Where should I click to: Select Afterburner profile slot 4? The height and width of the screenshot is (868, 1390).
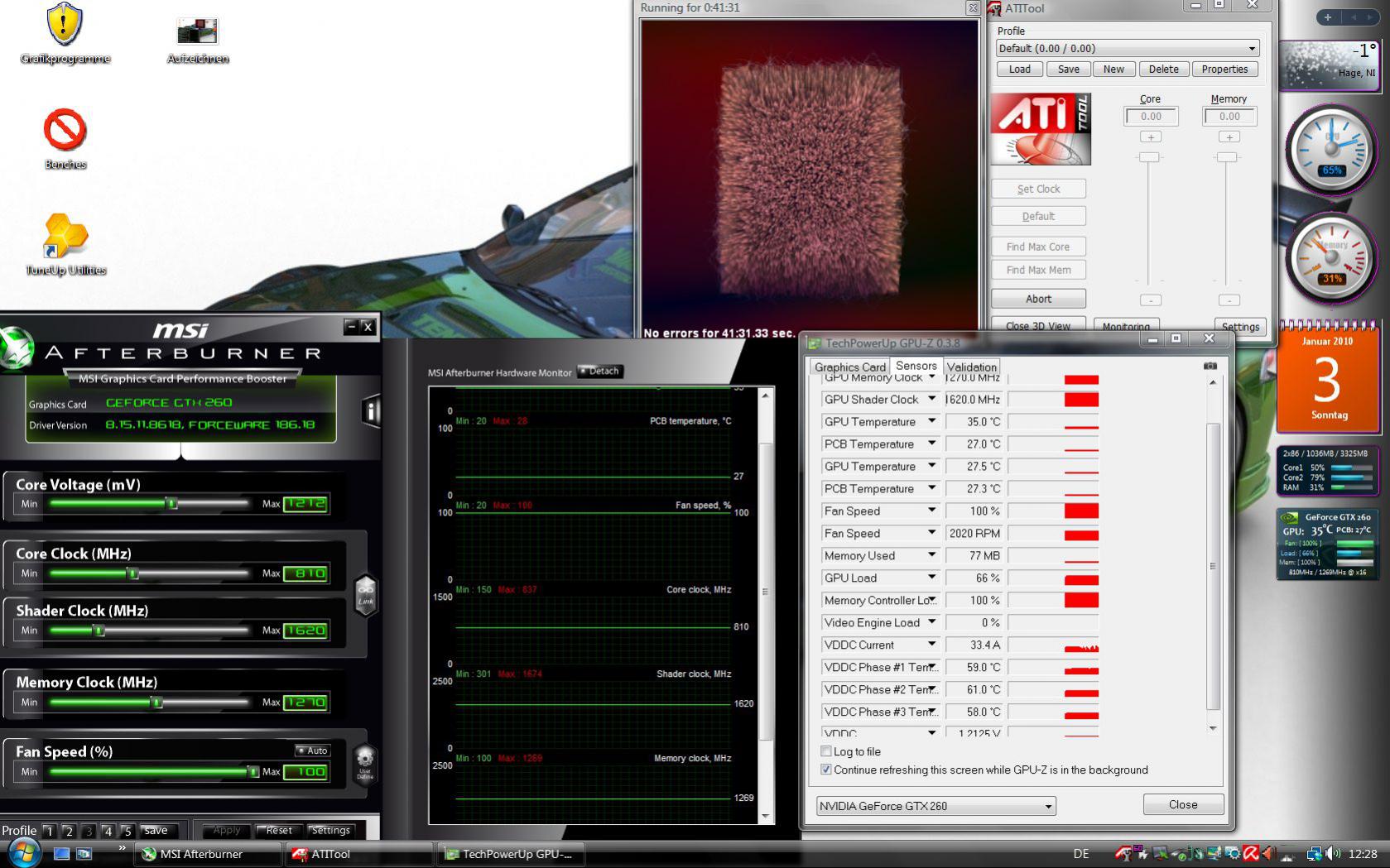[x=108, y=831]
